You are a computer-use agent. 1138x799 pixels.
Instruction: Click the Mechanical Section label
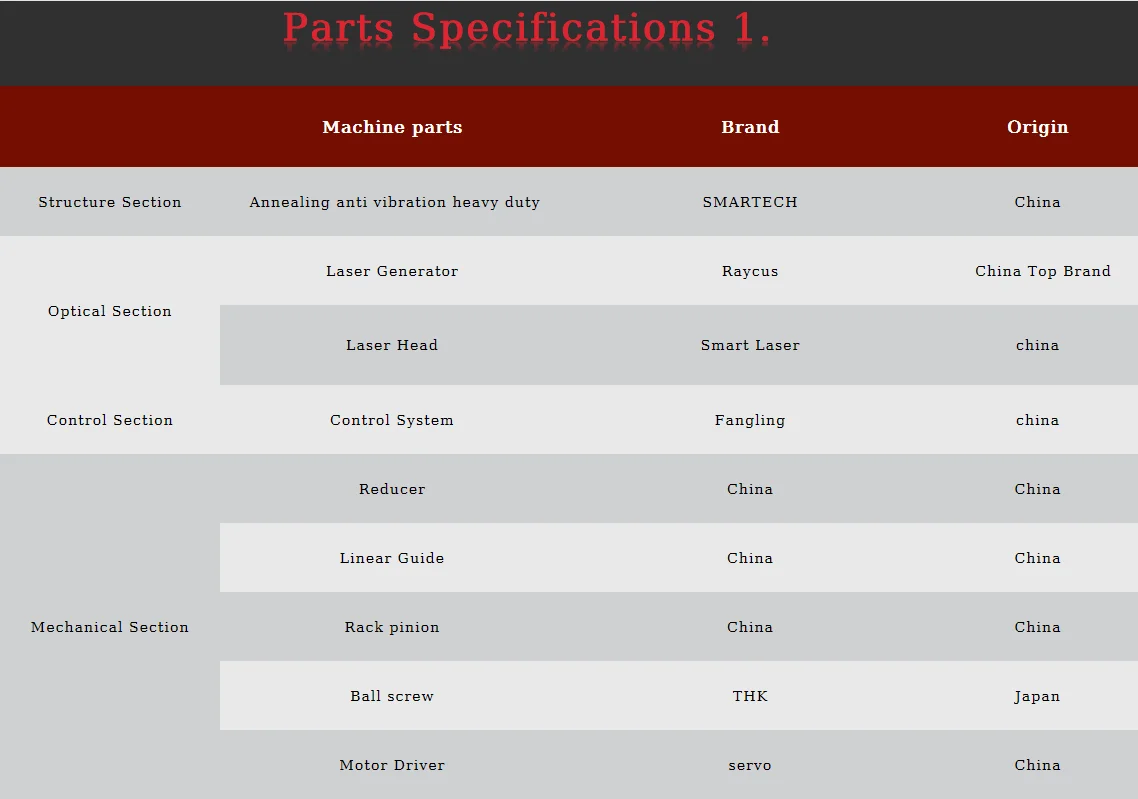pyautogui.click(x=110, y=626)
